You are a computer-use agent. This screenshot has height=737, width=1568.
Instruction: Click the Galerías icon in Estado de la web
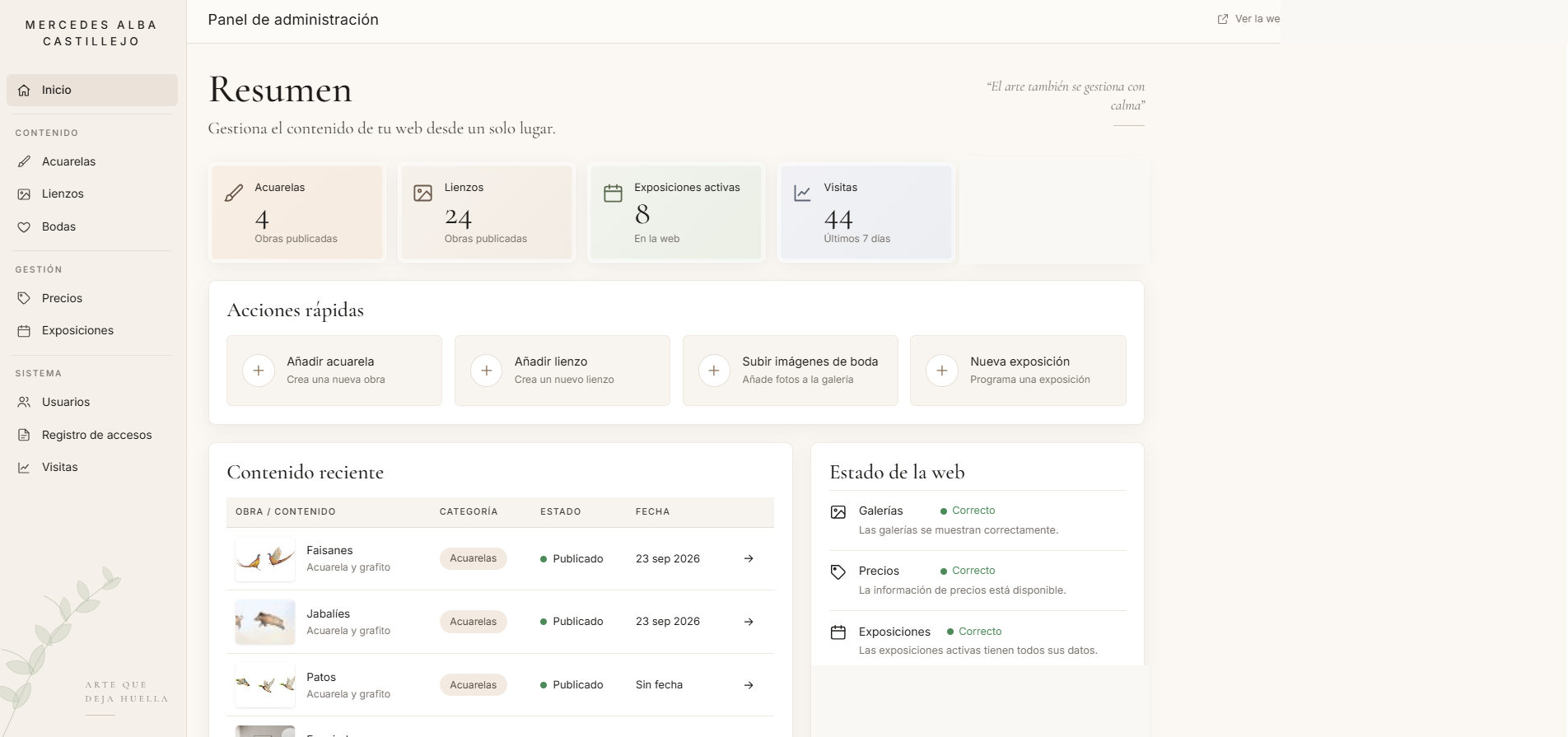[838, 512]
